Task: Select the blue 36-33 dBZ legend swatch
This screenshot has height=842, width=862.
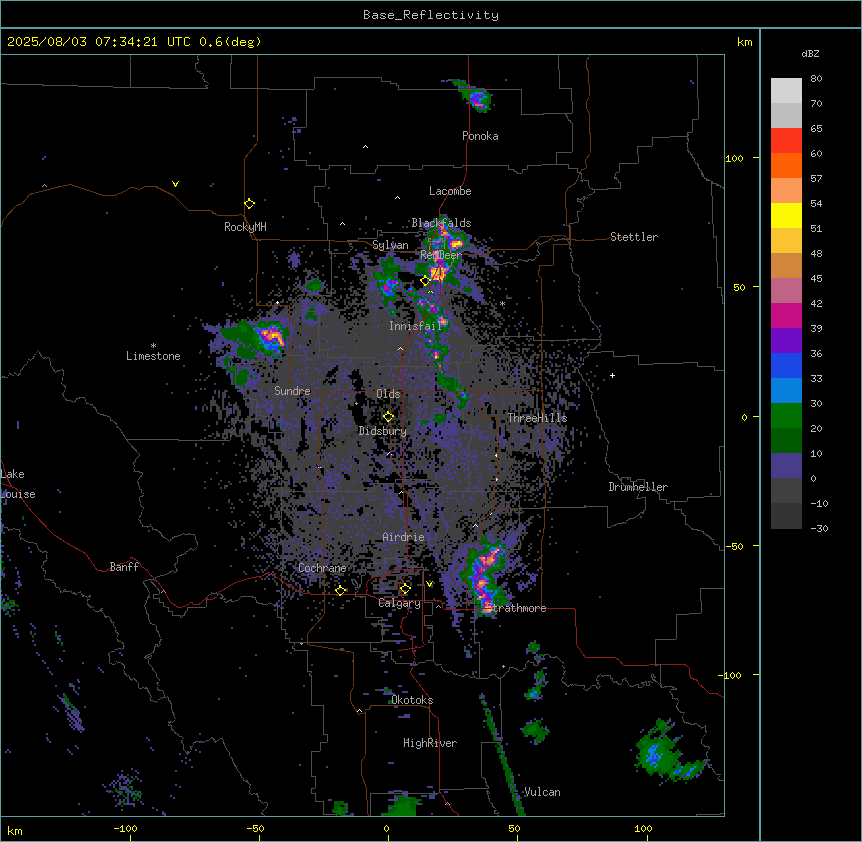Action: tap(786, 365)
